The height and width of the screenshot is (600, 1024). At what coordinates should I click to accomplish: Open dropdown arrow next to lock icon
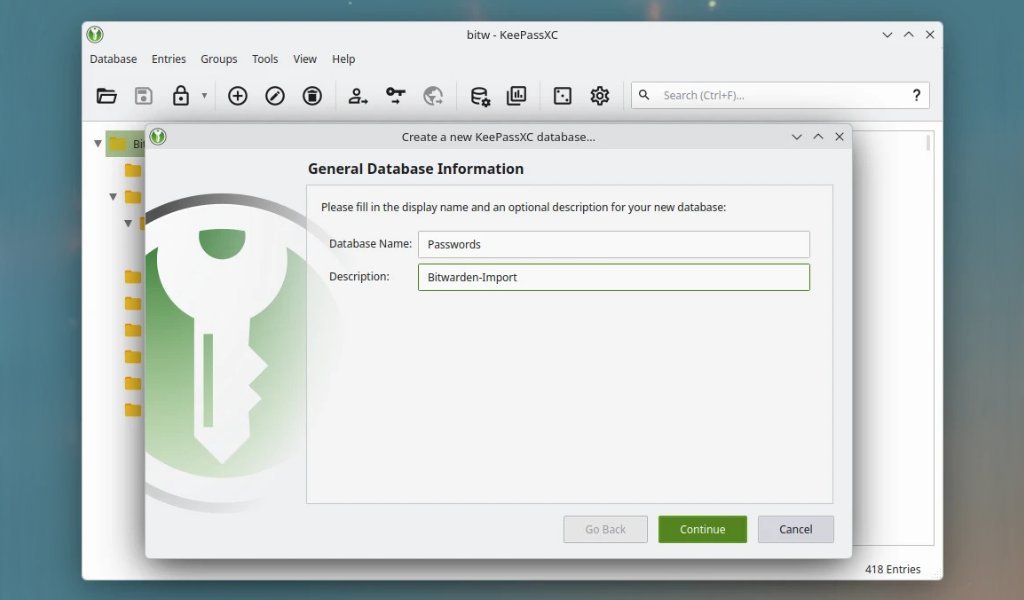[x=204, y=95]
